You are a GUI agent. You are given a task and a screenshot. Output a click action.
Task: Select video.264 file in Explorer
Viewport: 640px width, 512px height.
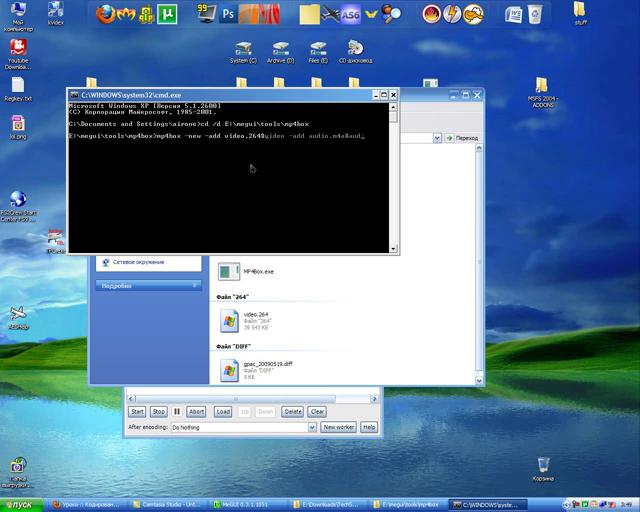tap(245, 321)
